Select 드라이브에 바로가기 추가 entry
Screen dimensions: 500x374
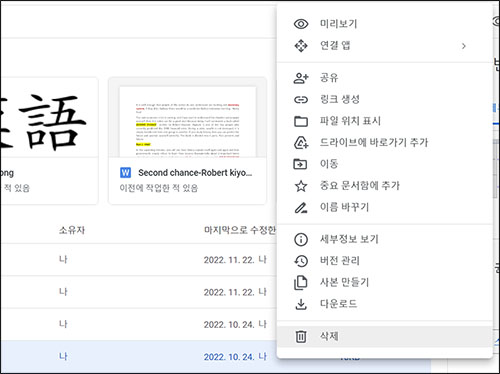click(385, 143)
